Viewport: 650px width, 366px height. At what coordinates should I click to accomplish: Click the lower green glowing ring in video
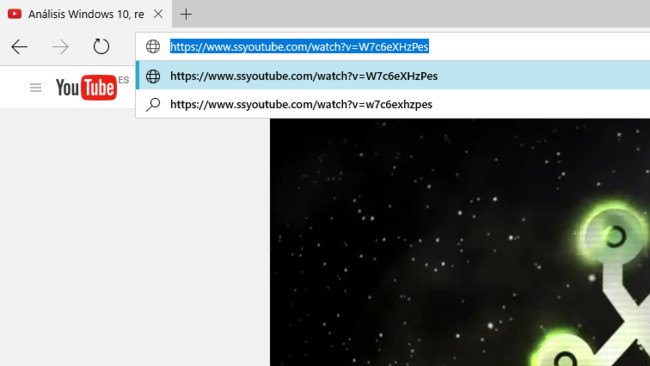(x=564, y=352)
